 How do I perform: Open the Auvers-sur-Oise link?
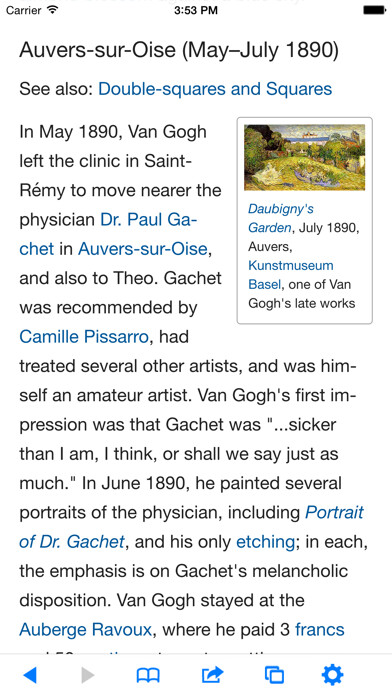143,249
